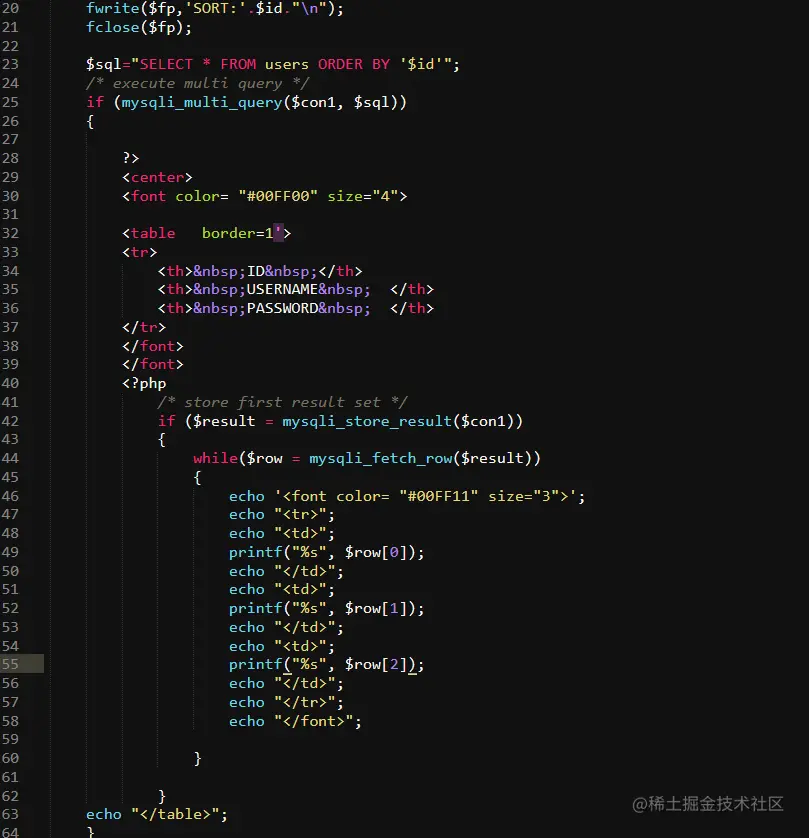Image resolution: width=809 pixels, height=838 pixels.
Task: Click the </font> tag on line 39
Action: (x=153, y=365)
